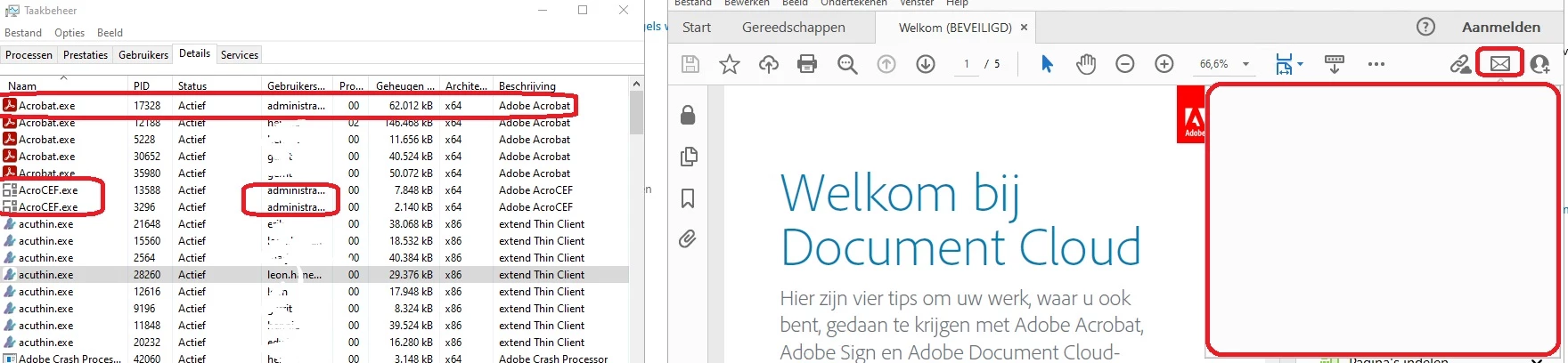The image size is (1568, 363).
Task: Sort by Beschrijving column header
Action: point(561,85)
